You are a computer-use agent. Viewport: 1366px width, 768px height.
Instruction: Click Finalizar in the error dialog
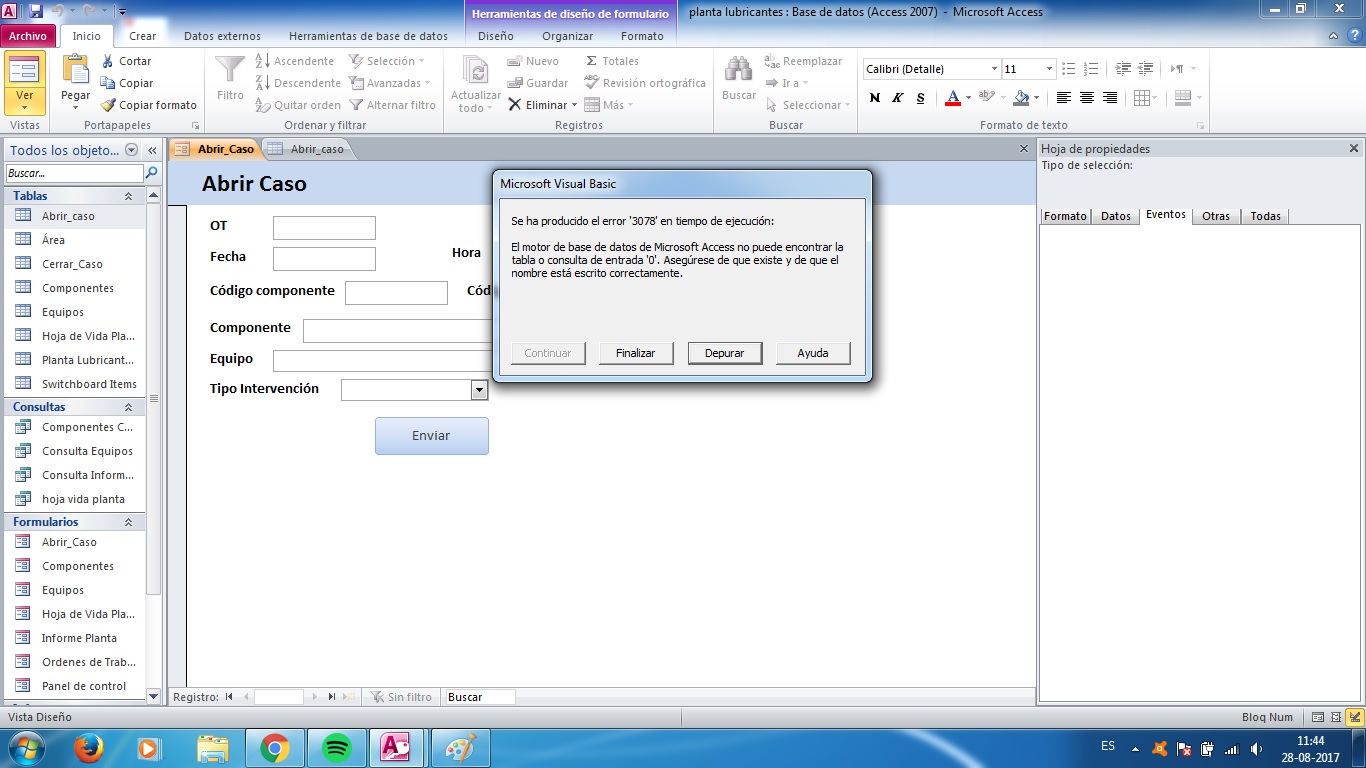click(x=636, y=353)
